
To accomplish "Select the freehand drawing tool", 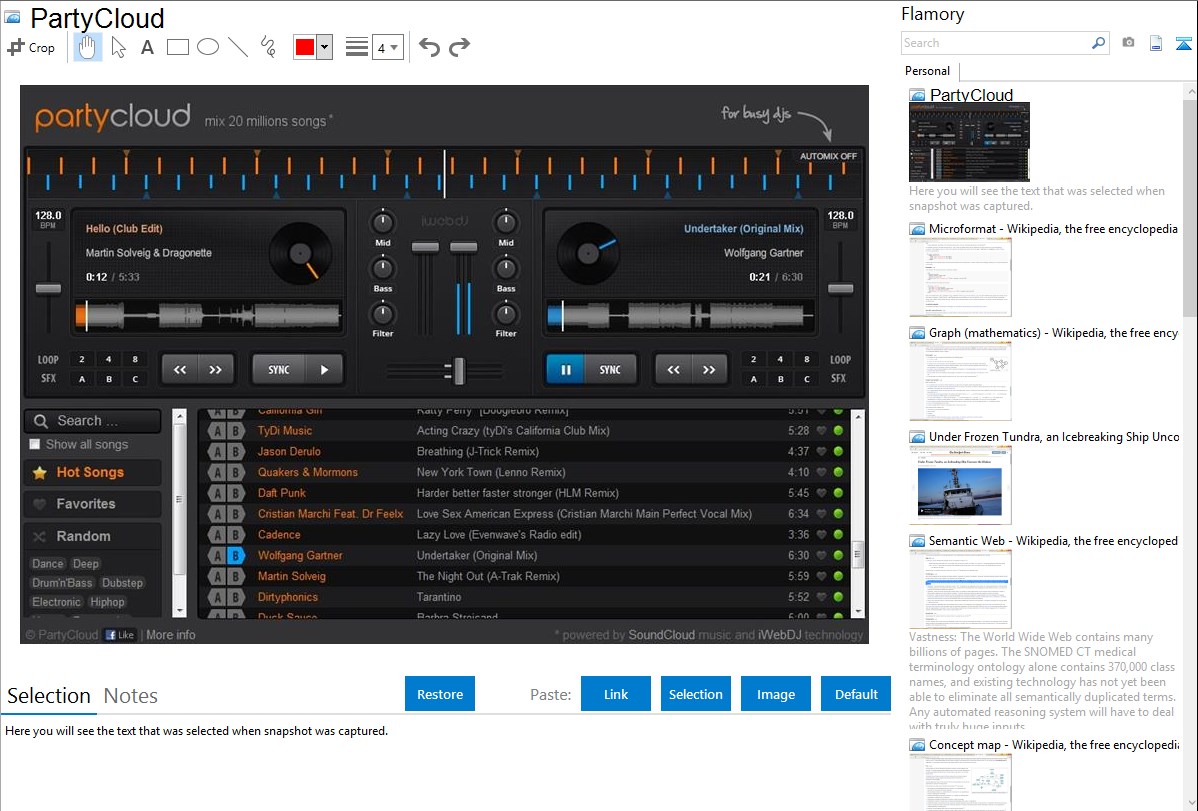I will tap(268, 47).
